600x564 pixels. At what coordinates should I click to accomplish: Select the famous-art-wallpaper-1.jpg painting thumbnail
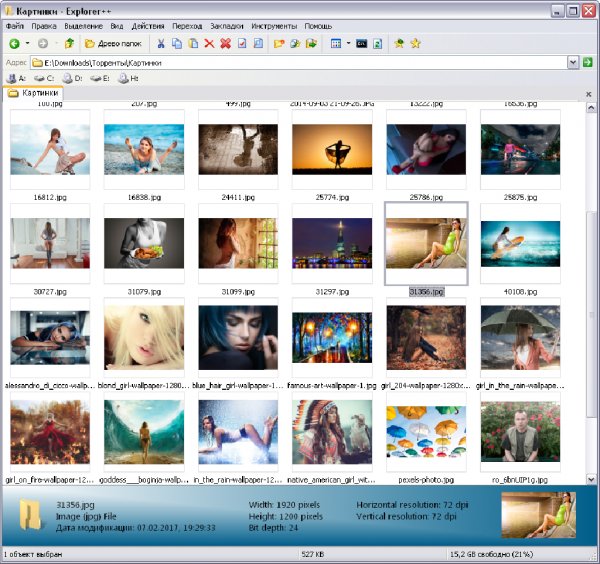tap(332, 337)
